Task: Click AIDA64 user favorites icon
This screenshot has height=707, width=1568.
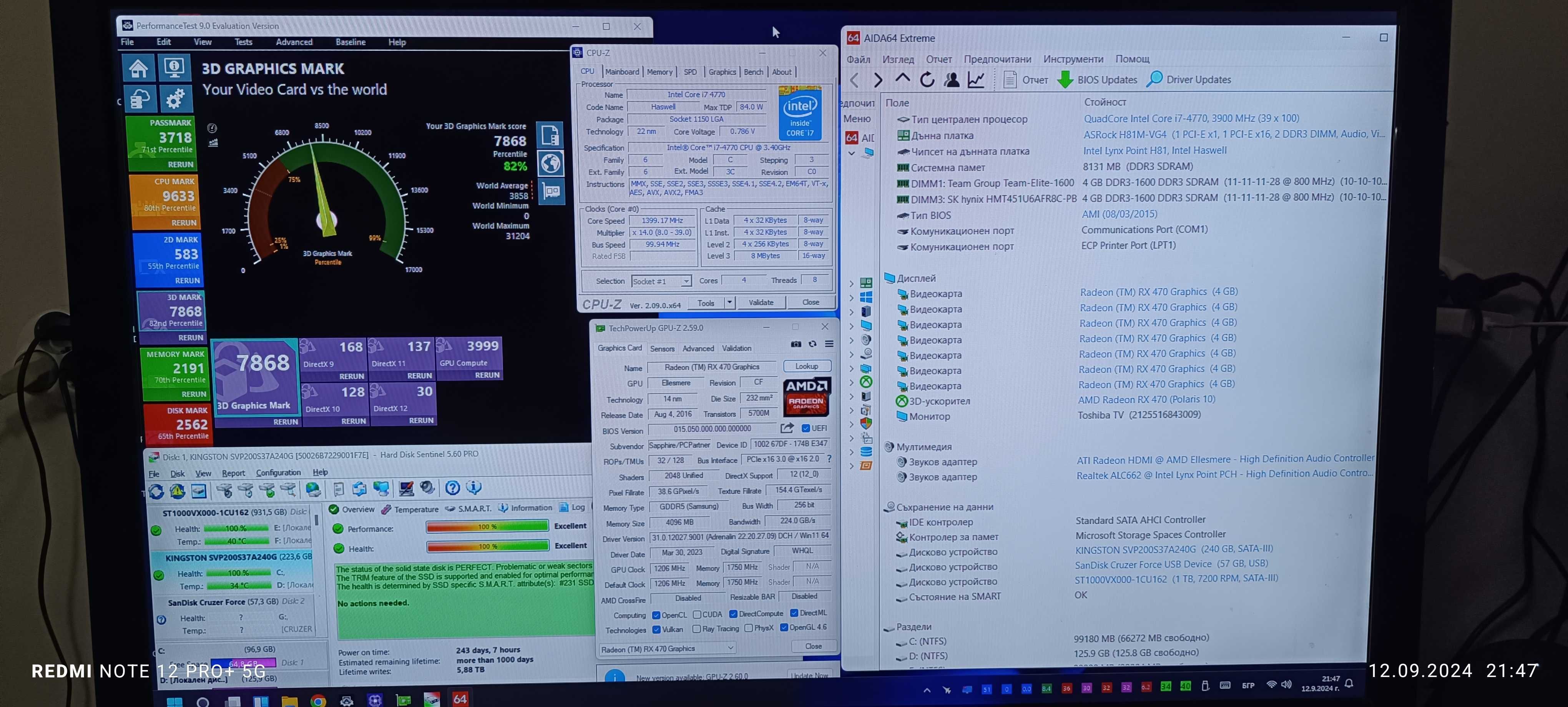Action: click(952, 80)
